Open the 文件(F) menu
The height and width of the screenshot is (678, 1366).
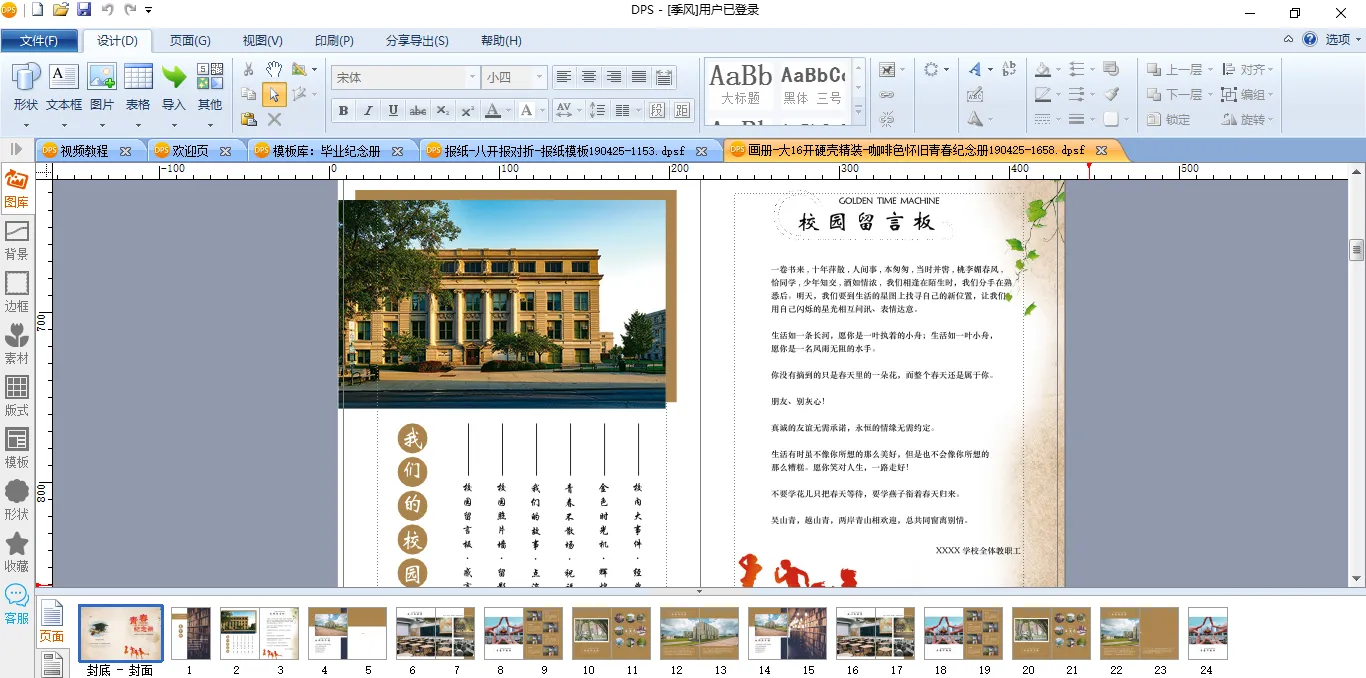click(x=39, y=41)
